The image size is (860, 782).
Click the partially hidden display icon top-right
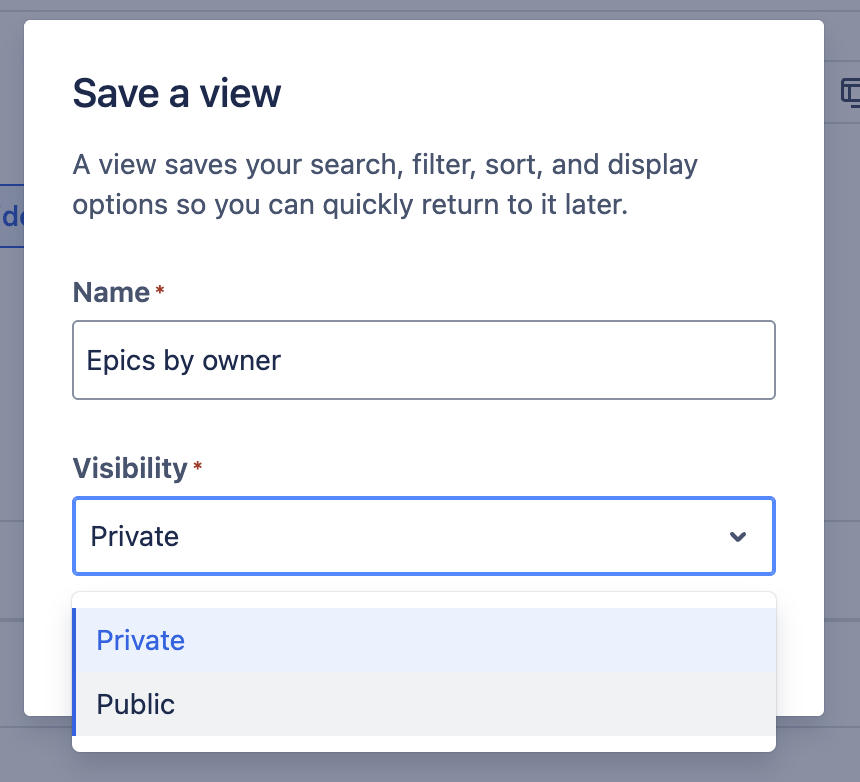(850, 93)
